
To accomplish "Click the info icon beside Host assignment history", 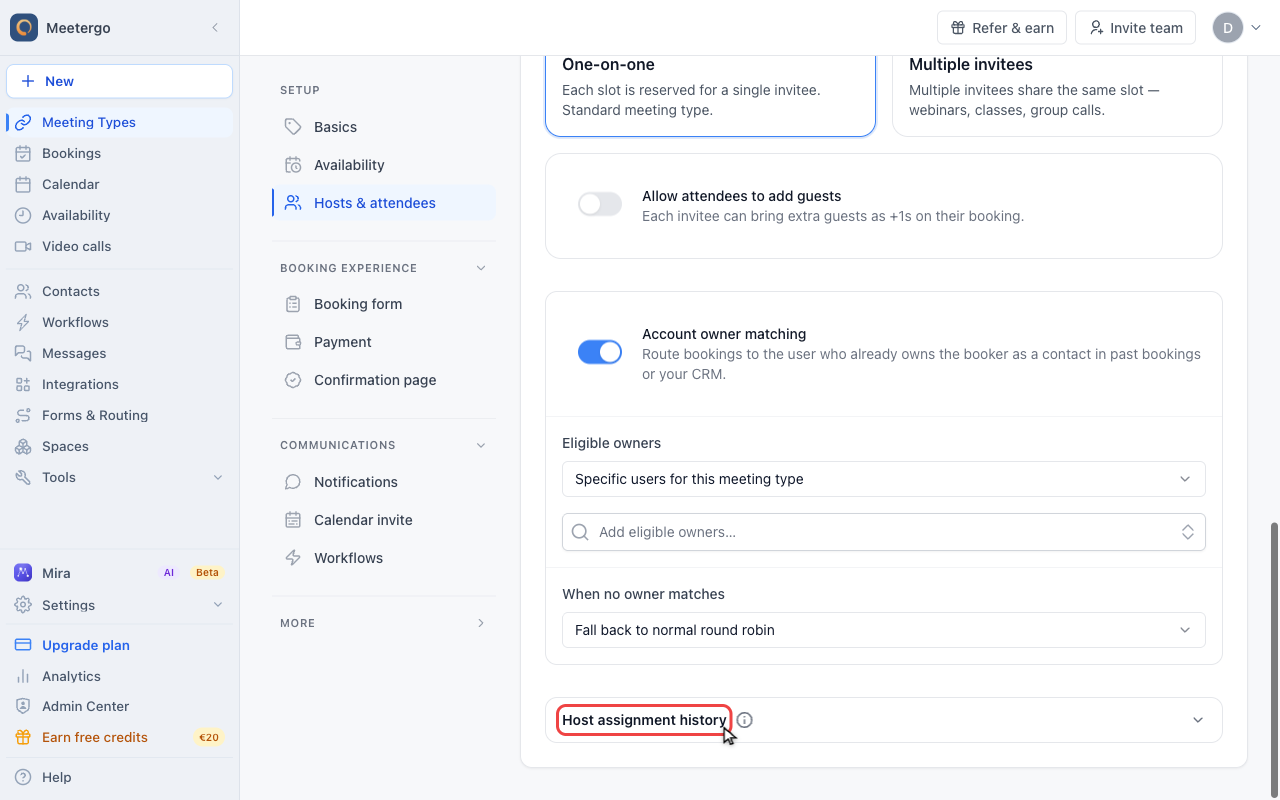I will click(x=745, y=720).
